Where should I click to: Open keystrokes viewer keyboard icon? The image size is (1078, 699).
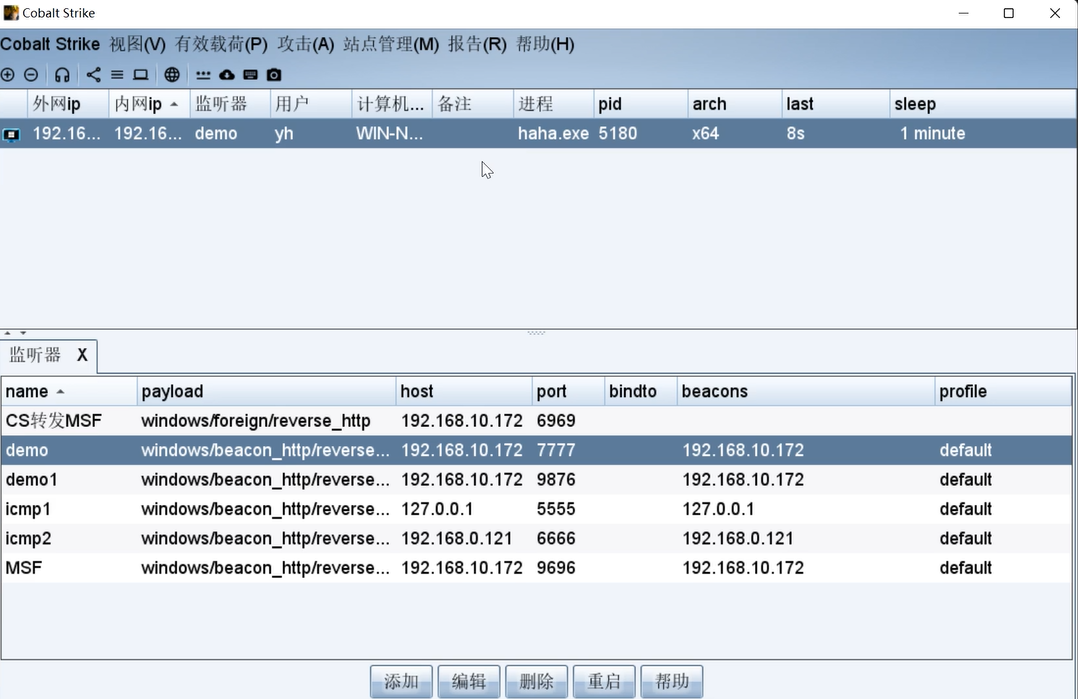[x=250, y=75]
